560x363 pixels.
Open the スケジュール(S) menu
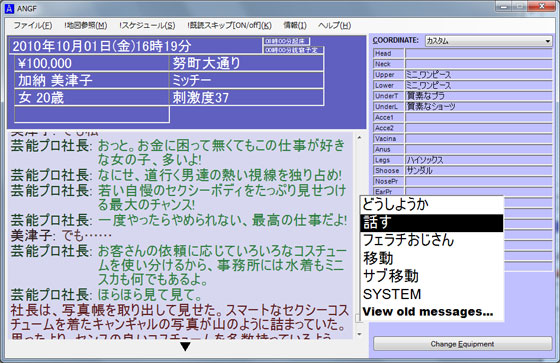point(147,25)
